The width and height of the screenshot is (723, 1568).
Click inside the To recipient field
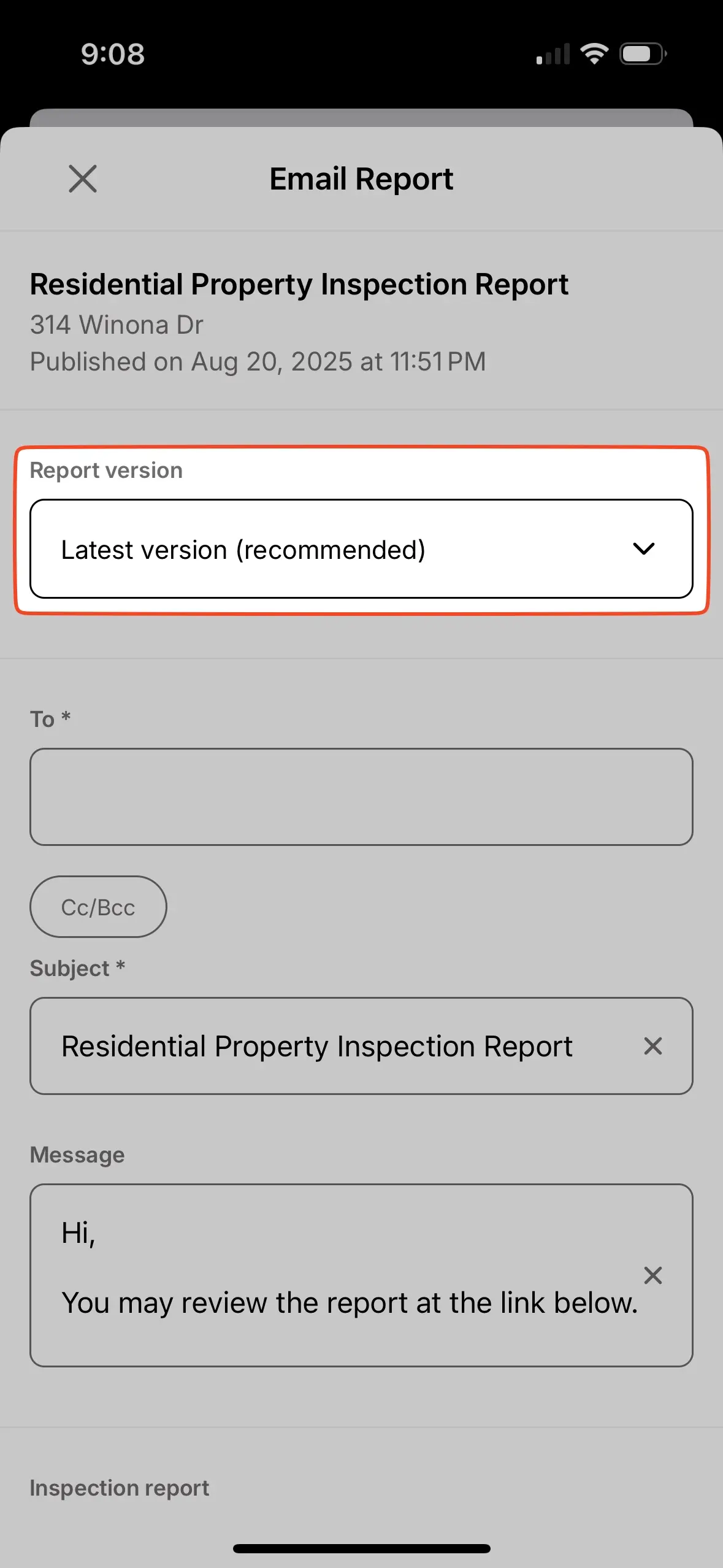(x=361, y=796)
